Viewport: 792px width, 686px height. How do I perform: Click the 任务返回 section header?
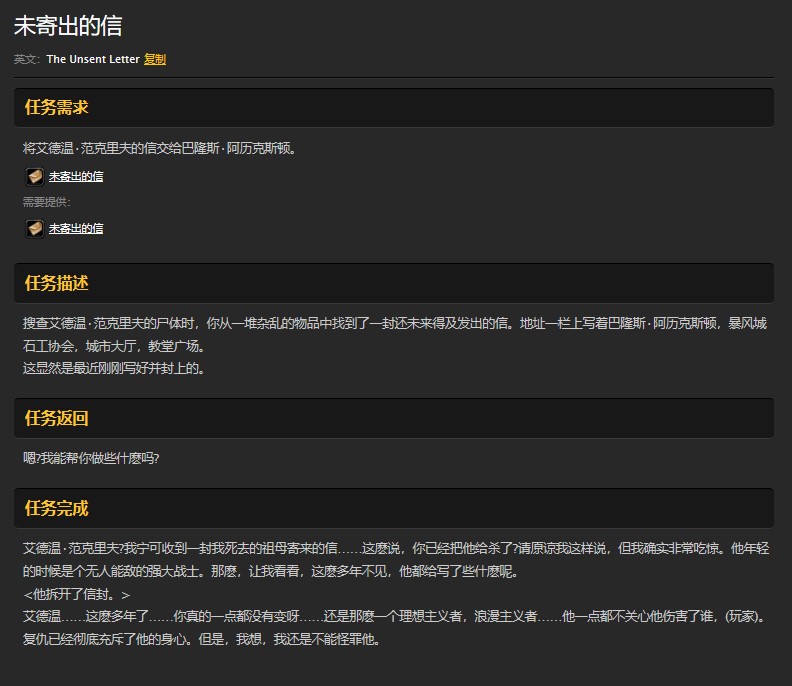[x=57, y=418]
